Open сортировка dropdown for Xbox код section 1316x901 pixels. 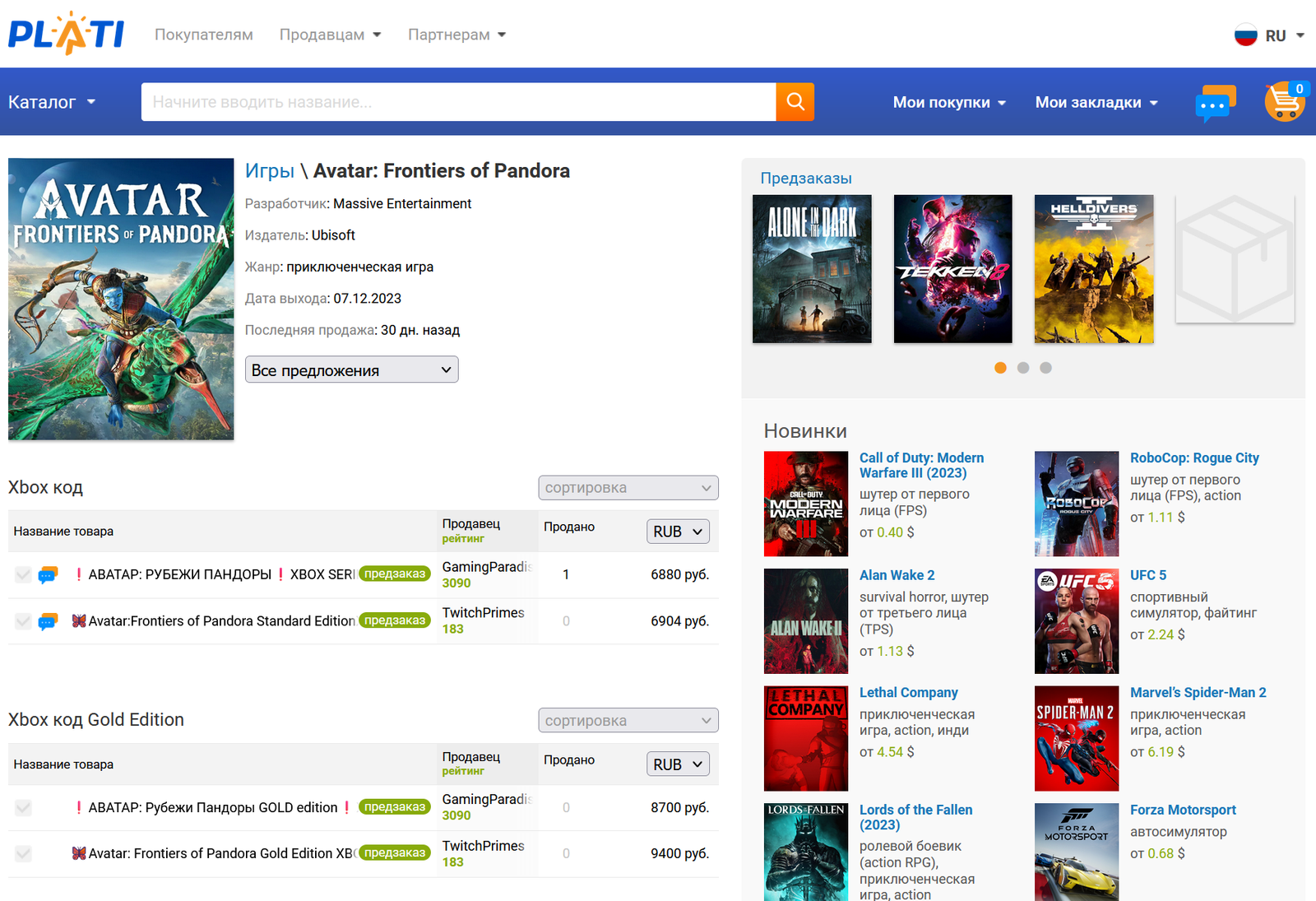[628, 487]
